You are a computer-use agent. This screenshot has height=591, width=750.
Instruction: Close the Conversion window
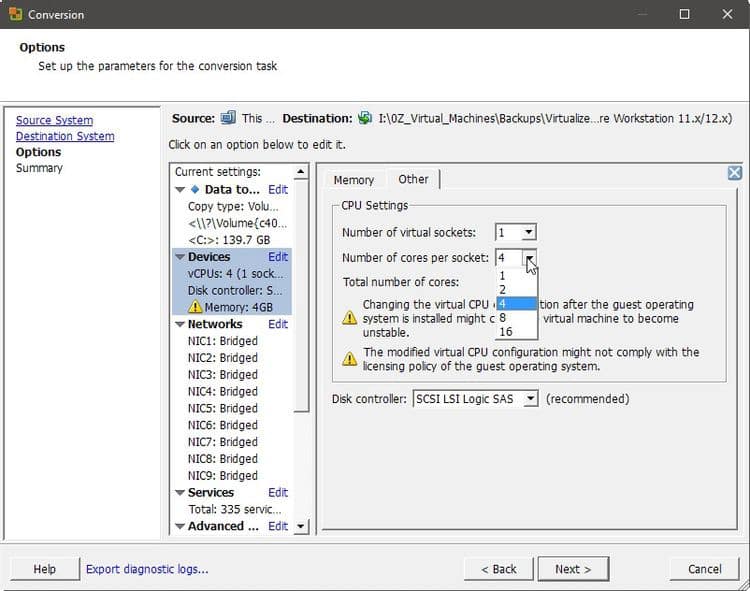click(727, 14)
